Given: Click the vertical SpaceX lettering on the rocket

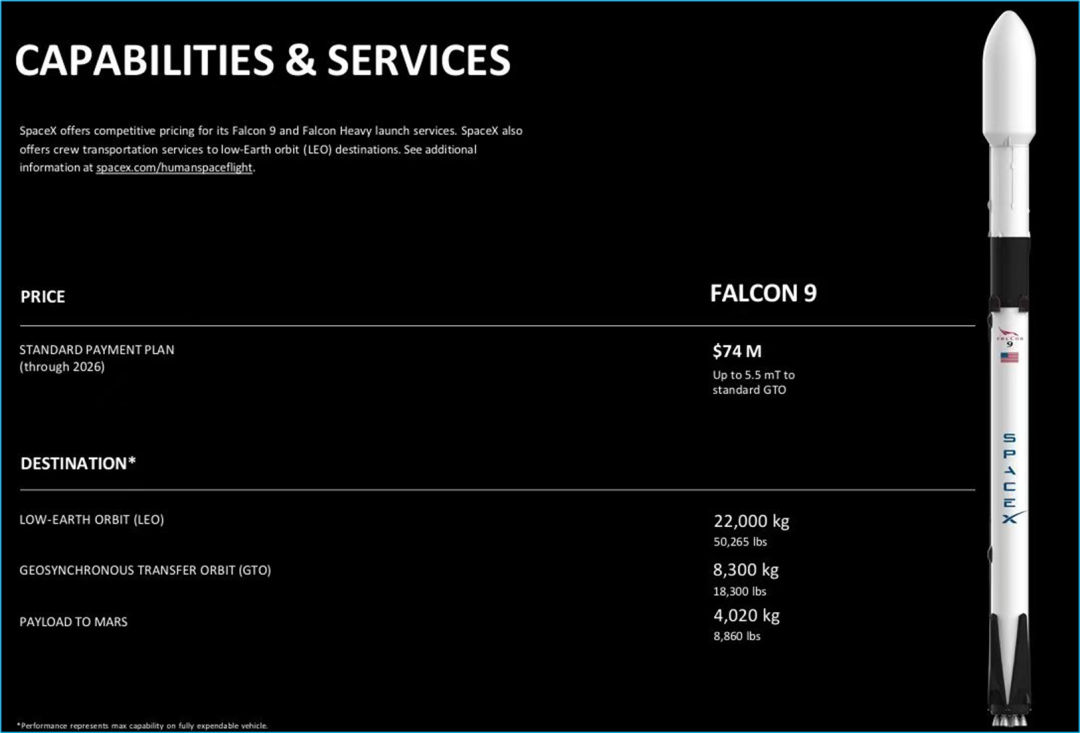Looking at the screenshot, I should [x=1009, y=480].
